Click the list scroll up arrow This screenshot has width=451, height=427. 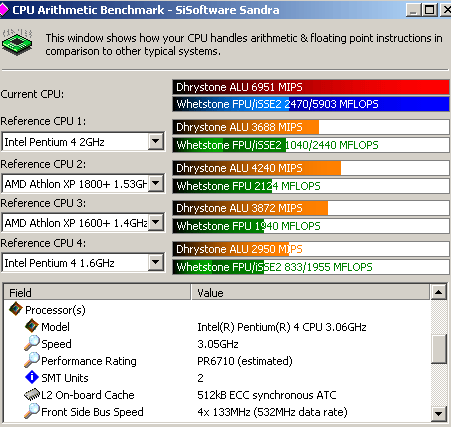pos(439,292)
